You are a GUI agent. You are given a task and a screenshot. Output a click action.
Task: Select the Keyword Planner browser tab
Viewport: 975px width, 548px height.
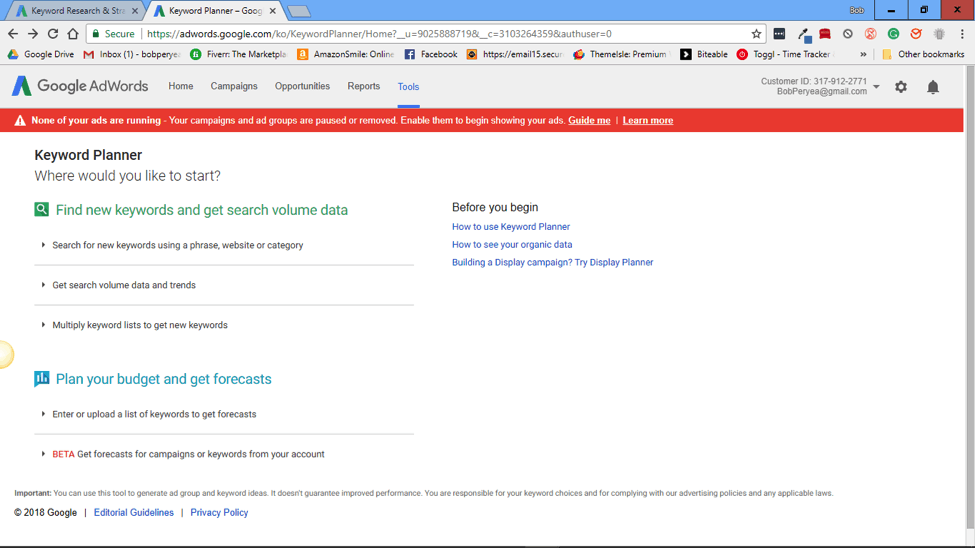coord(213,11)
